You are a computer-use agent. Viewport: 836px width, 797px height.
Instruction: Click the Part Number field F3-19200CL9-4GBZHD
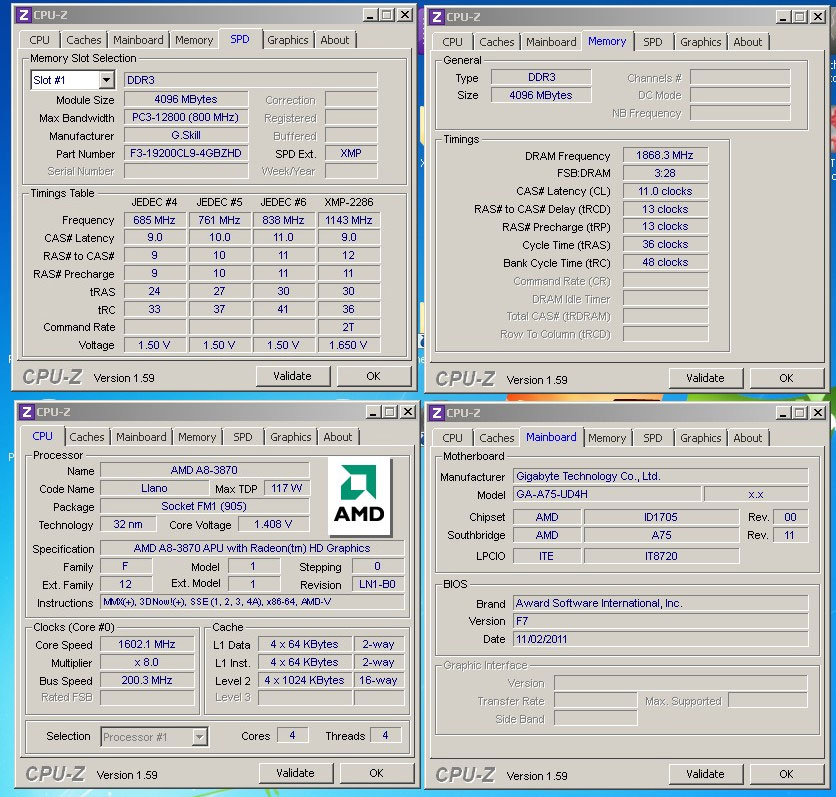pos(185,154)
